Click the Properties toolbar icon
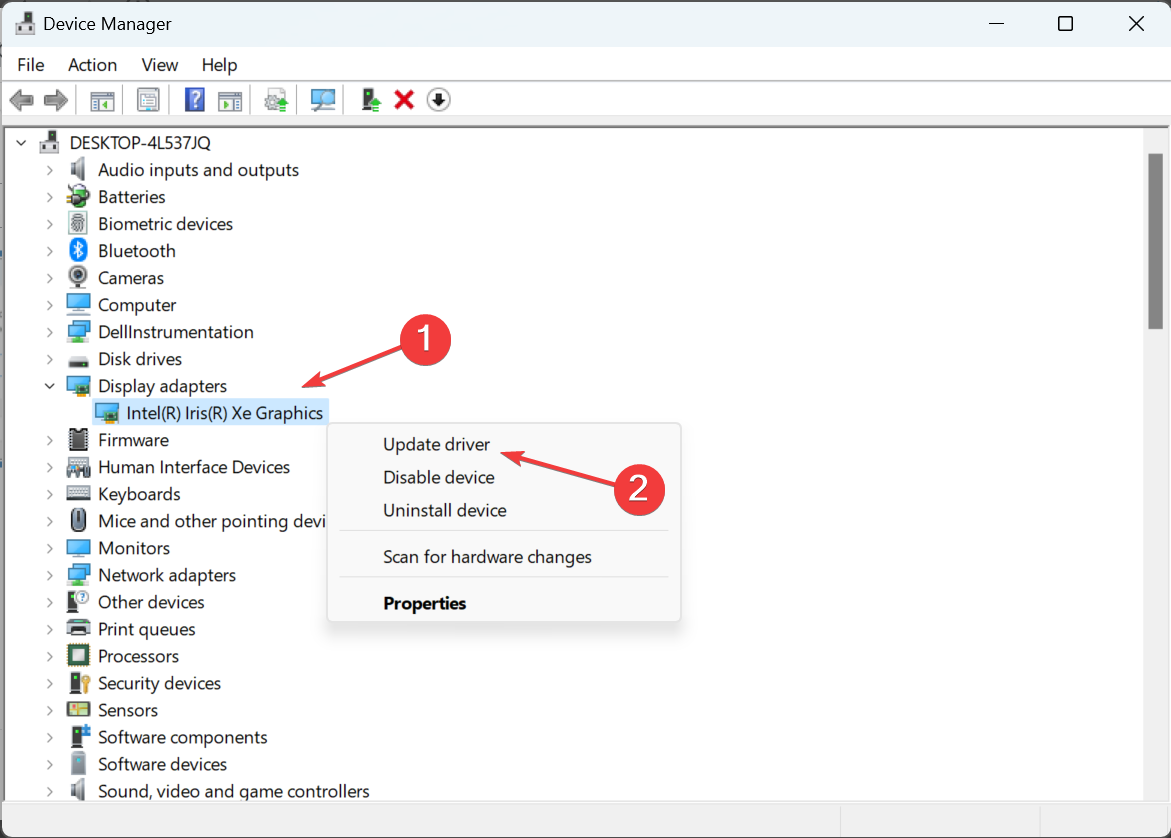 point(148,100)
